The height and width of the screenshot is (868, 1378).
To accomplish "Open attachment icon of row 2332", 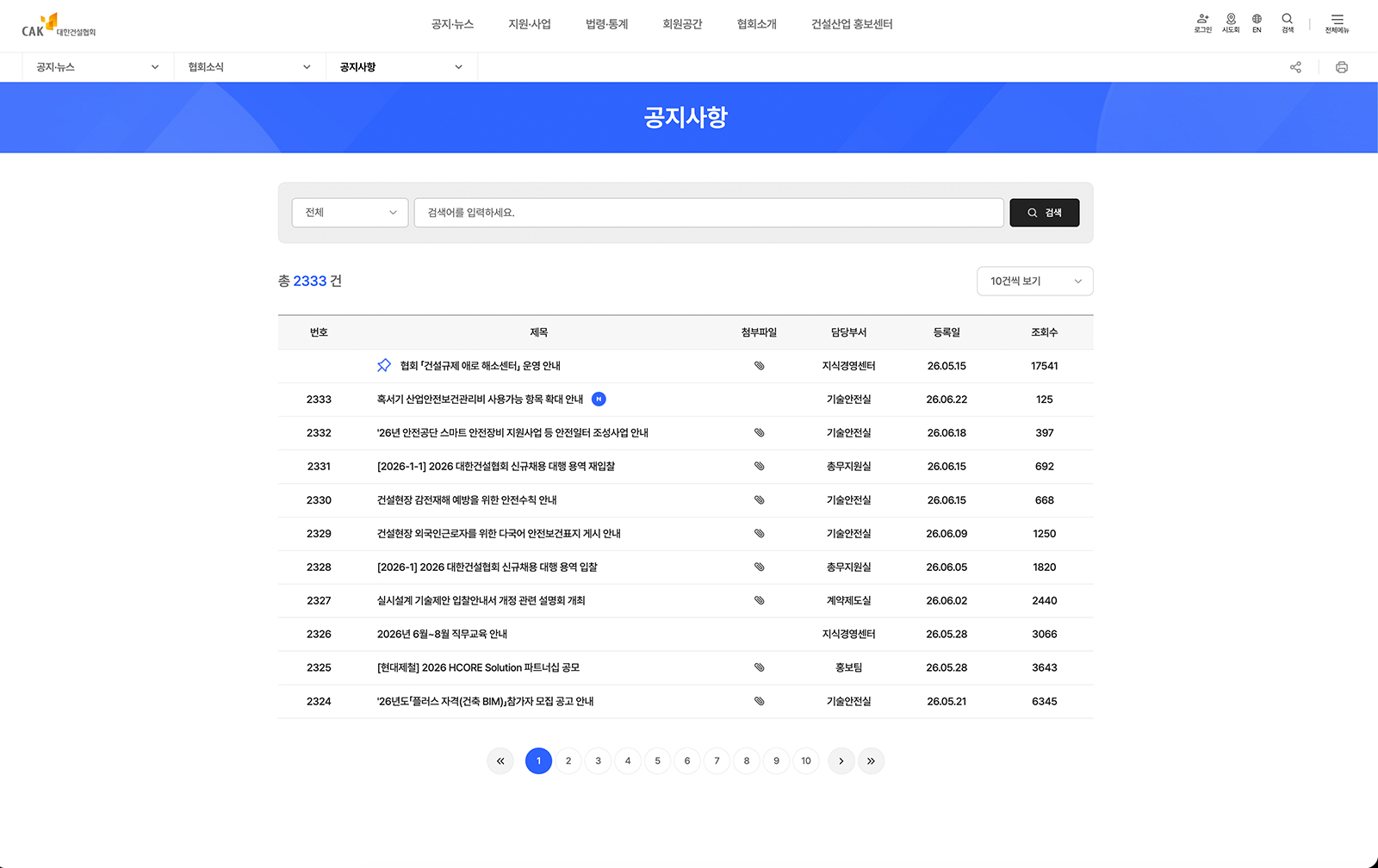I will pos(759,433).
